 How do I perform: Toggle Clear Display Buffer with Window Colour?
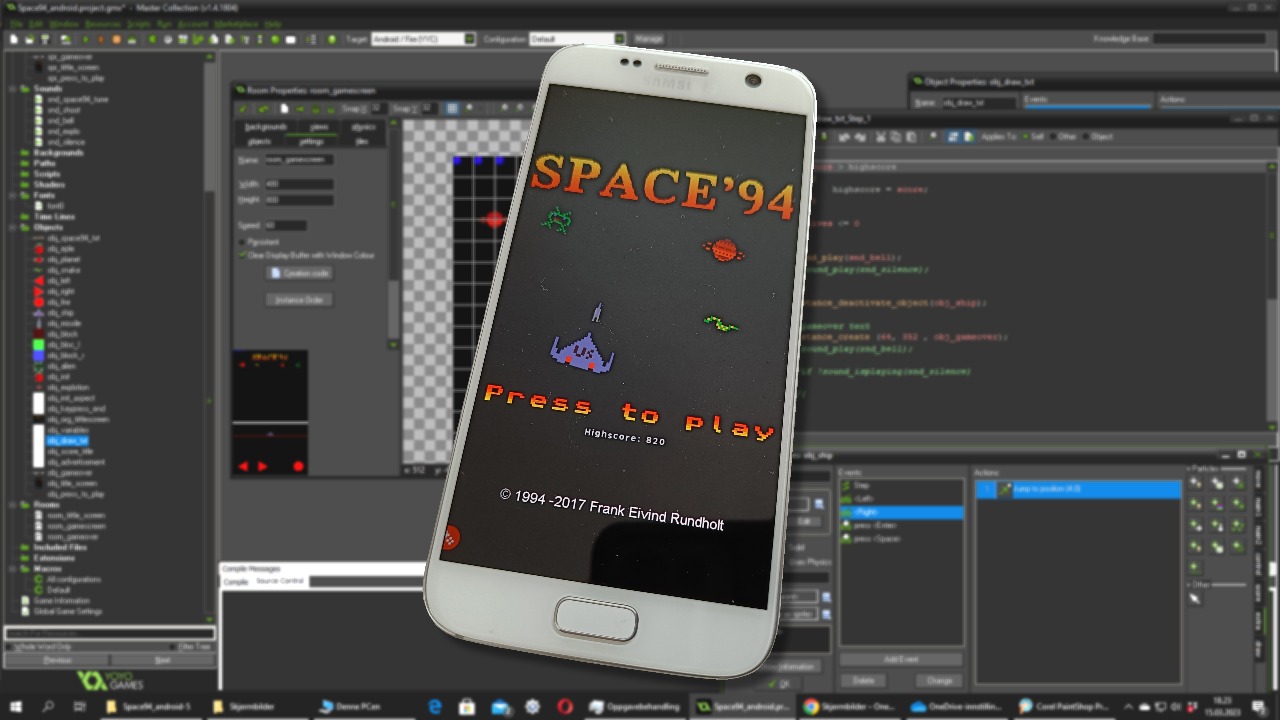click(242, 255)
